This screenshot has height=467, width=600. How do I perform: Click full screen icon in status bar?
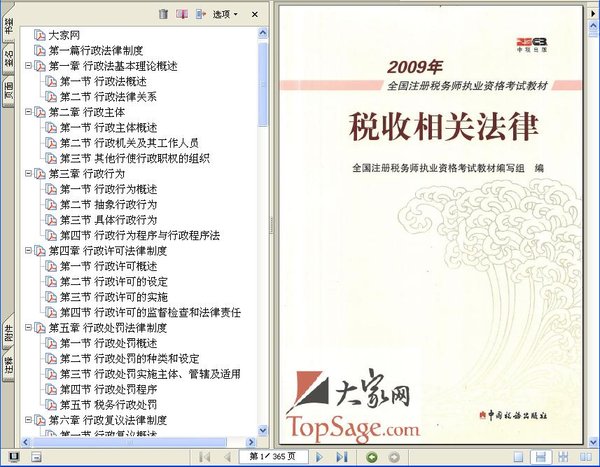click(14, 457)
